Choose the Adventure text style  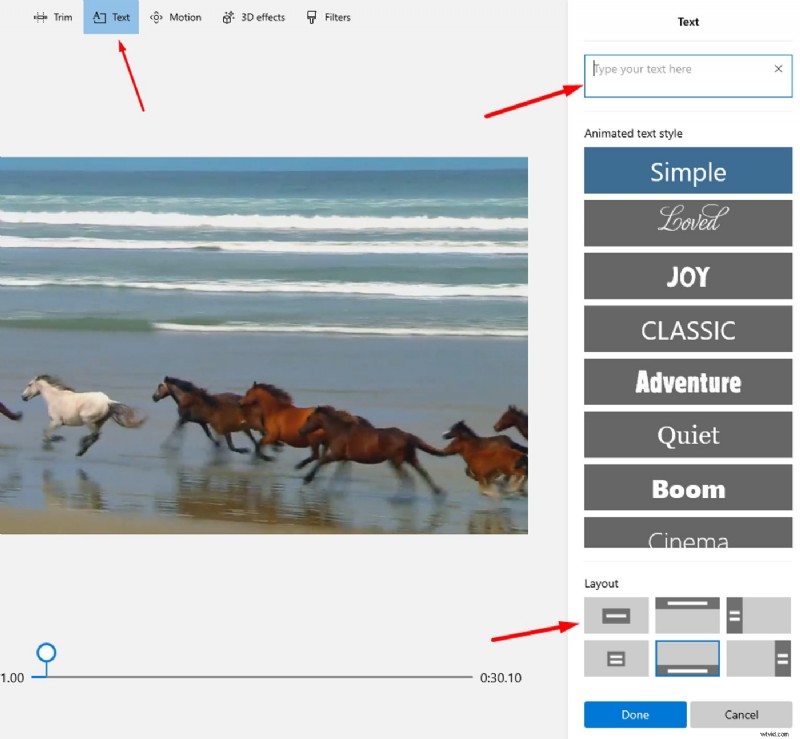(687, 382)
